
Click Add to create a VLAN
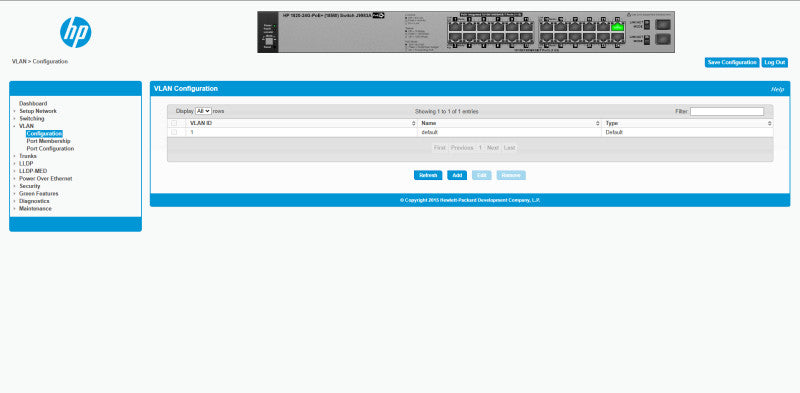pos(457,175)
